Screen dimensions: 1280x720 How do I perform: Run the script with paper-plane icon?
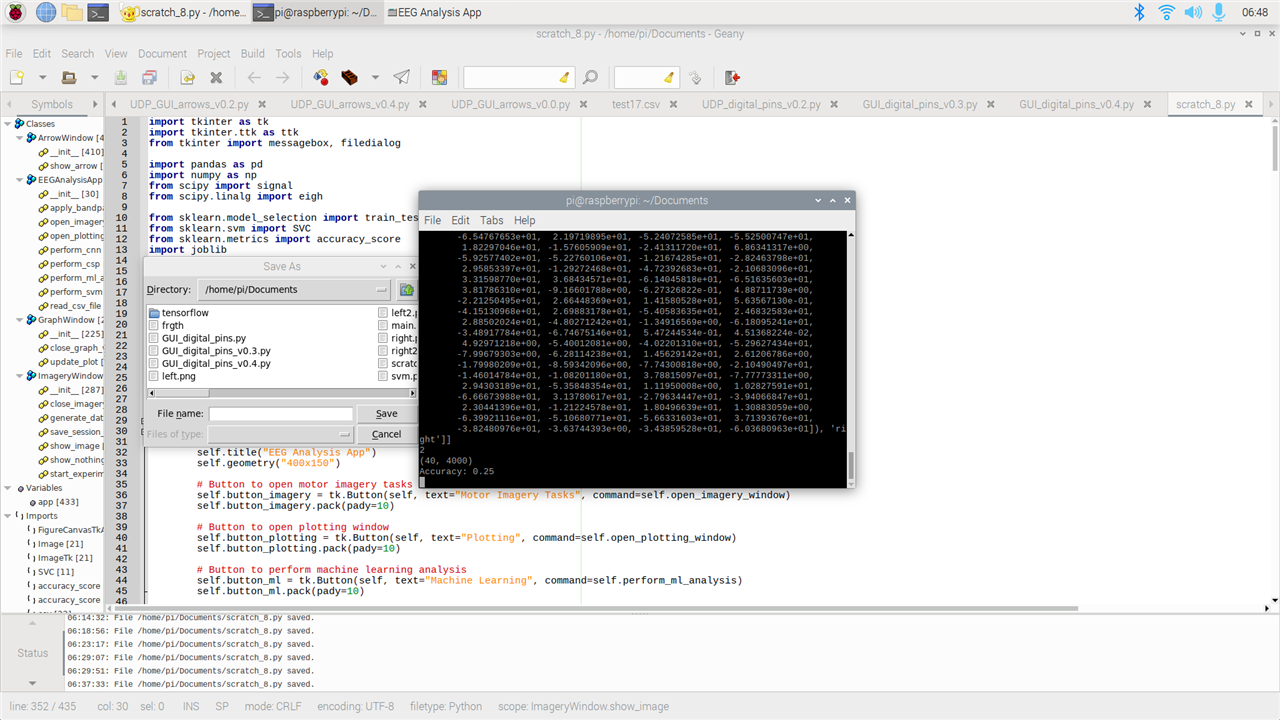point(401,77)
